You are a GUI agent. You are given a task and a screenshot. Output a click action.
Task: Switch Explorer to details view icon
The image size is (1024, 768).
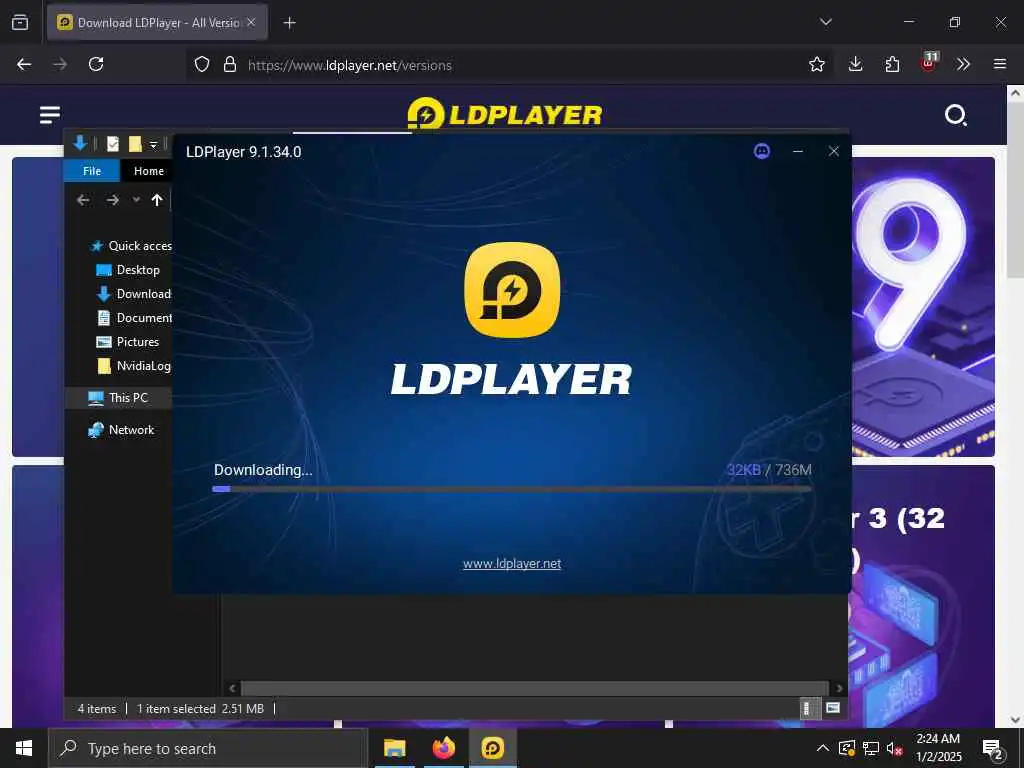(x=808, y=708)
